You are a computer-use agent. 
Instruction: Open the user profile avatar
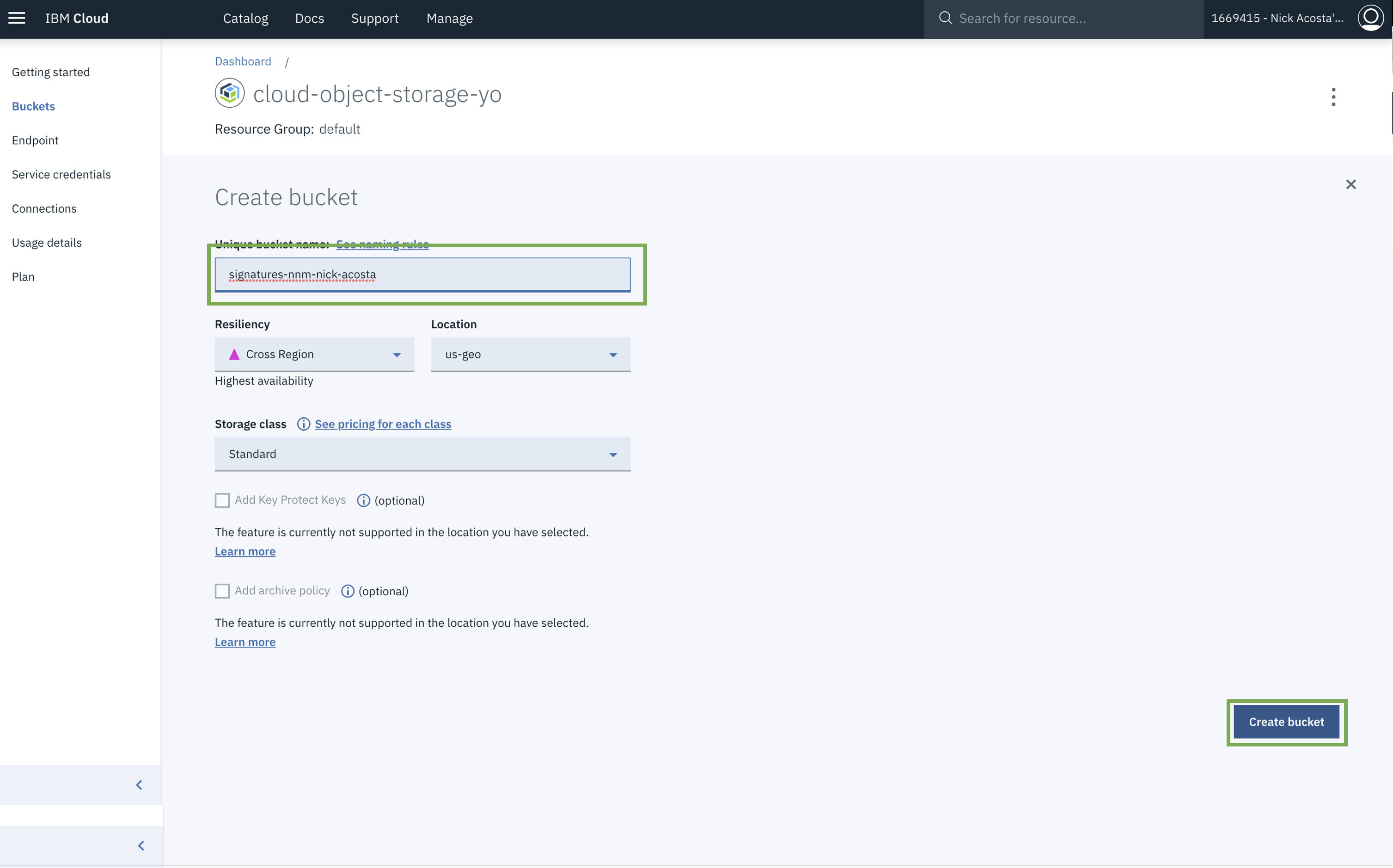coord(1371,18)
